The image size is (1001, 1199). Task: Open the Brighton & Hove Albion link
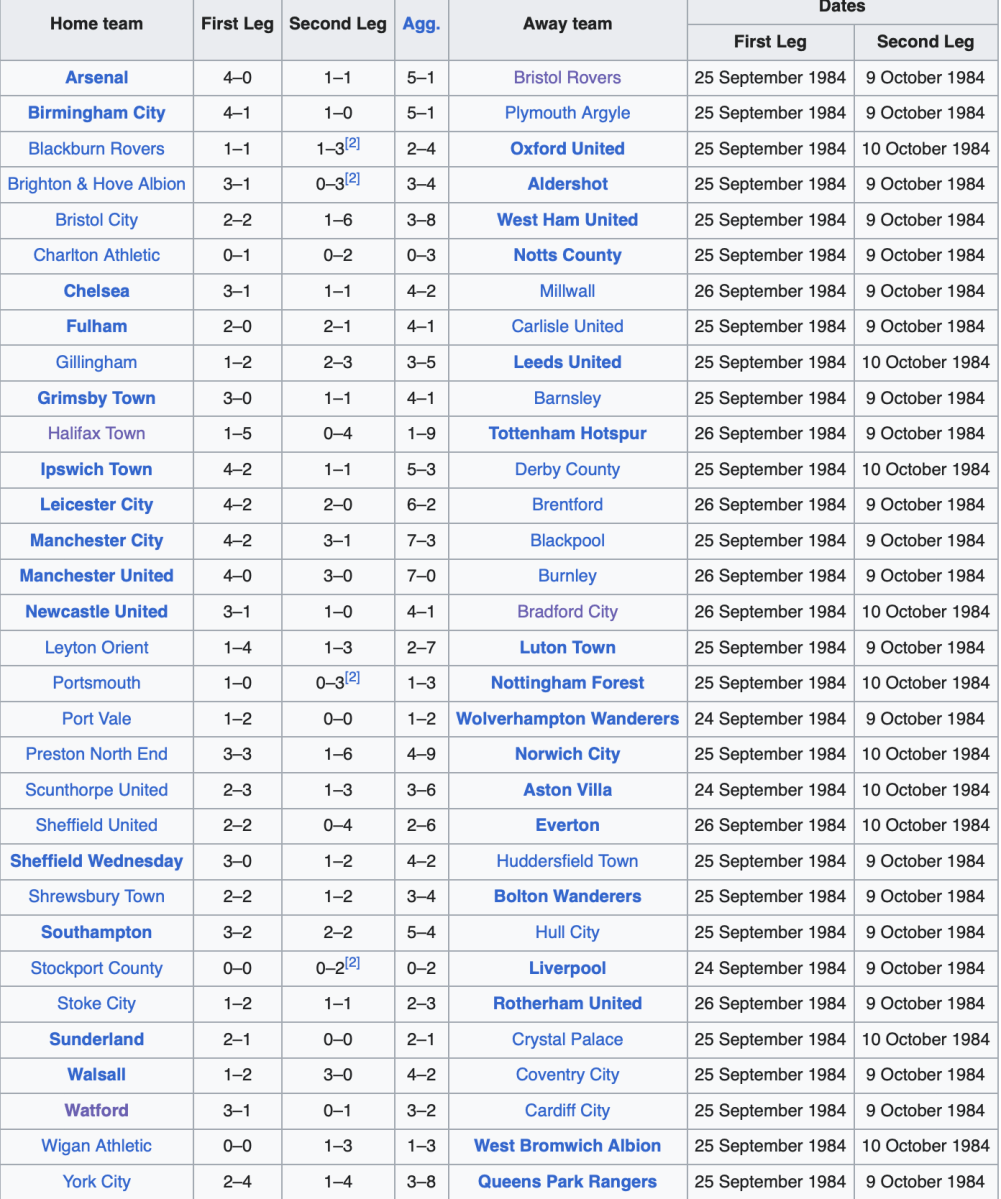97,184
